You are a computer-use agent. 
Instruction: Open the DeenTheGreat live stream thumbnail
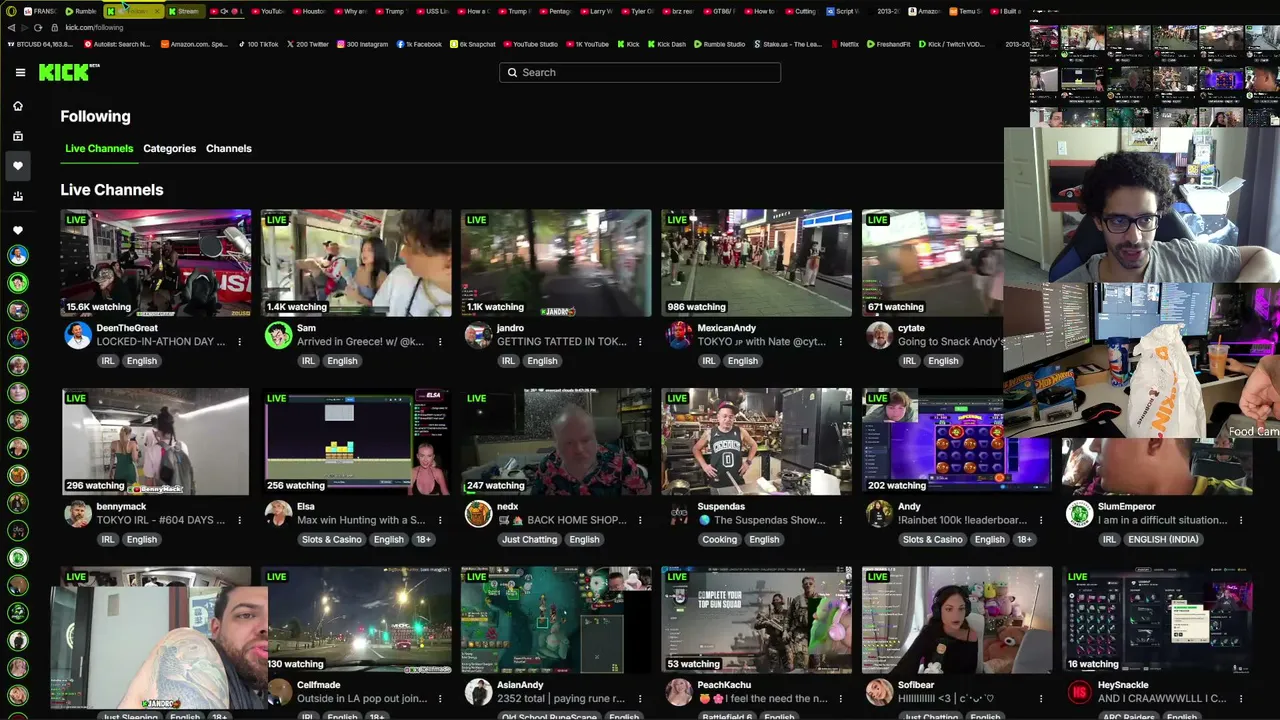click(x=156, y=262)
